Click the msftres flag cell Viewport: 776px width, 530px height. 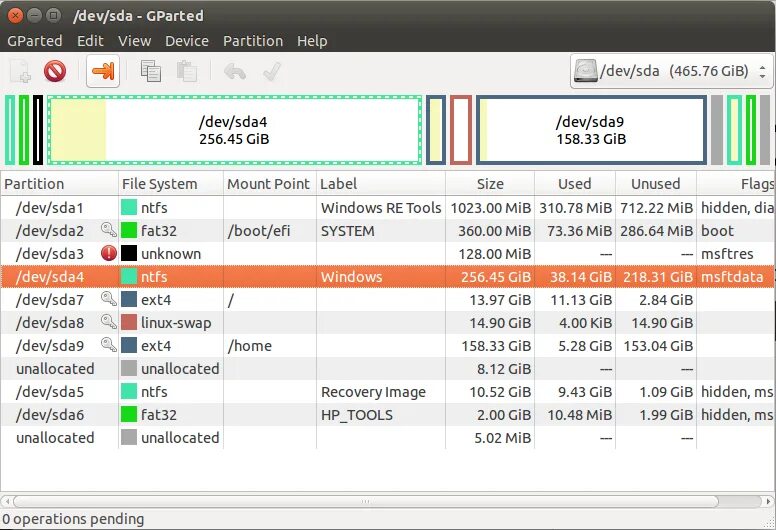tap(736, 253)
